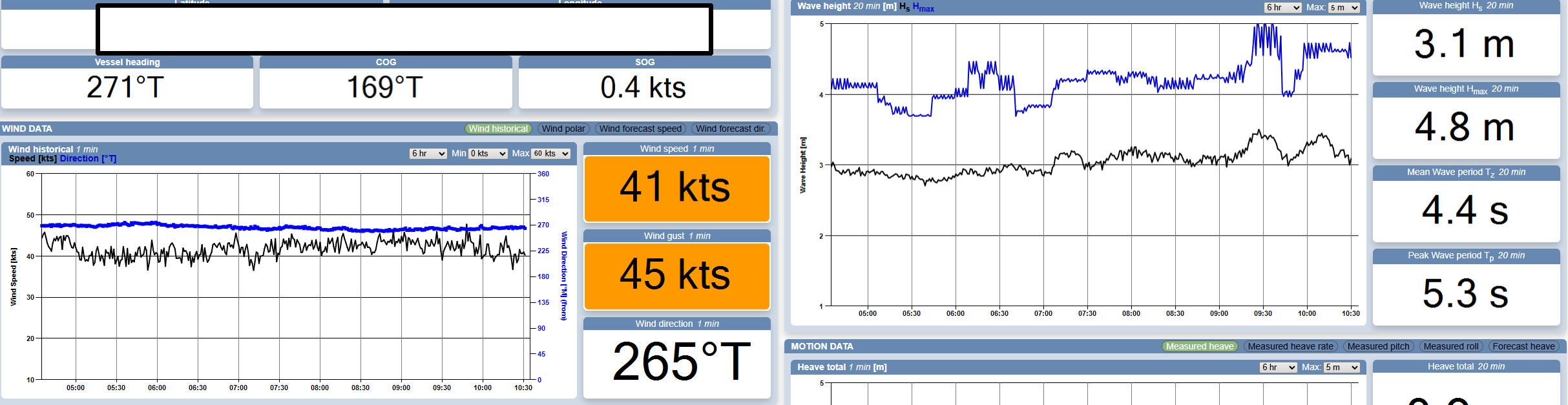Click the Wave height Hmax 20 min label

coord(1466,89)
